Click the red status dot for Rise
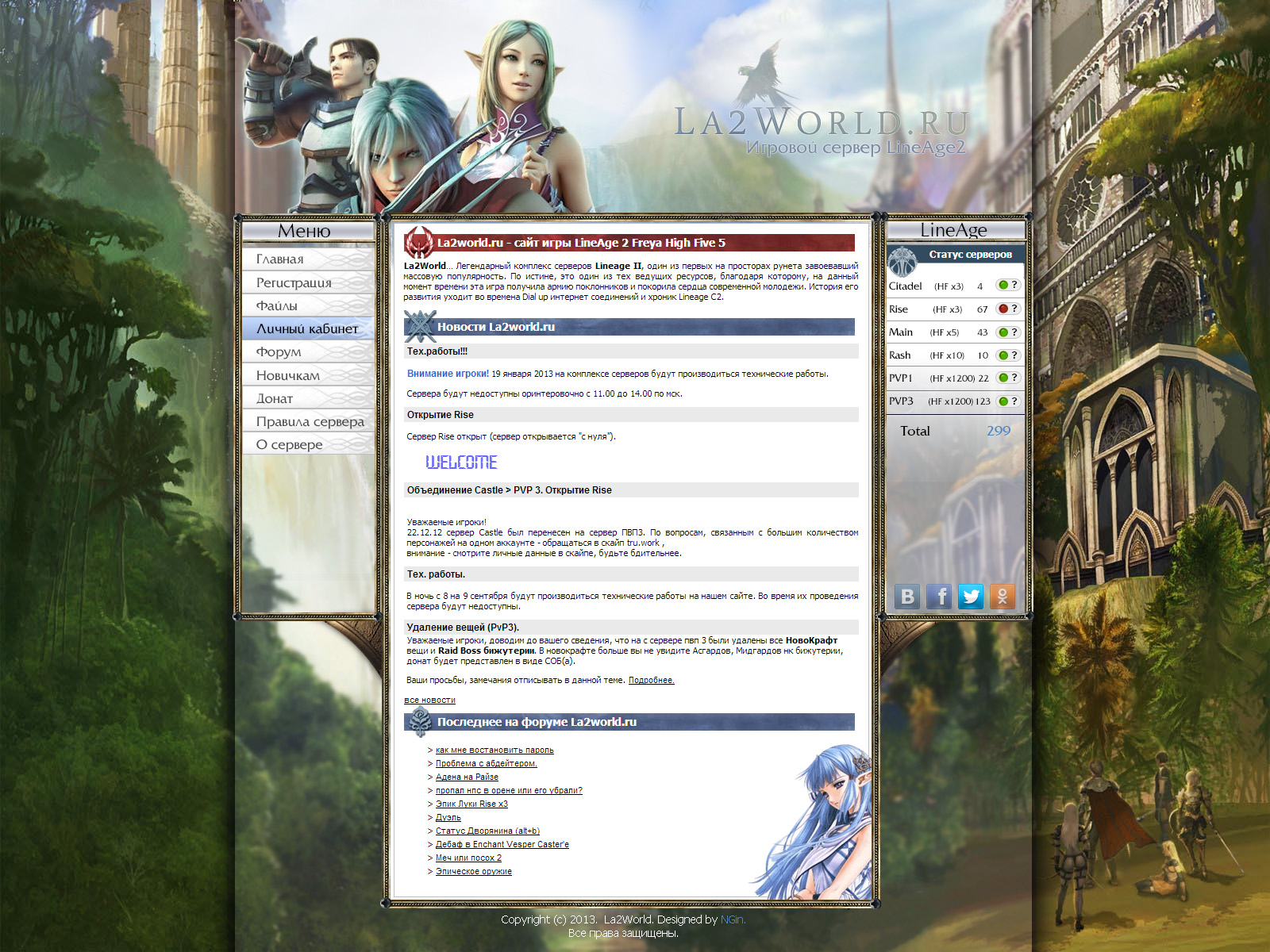 [x=1003, y=309]
